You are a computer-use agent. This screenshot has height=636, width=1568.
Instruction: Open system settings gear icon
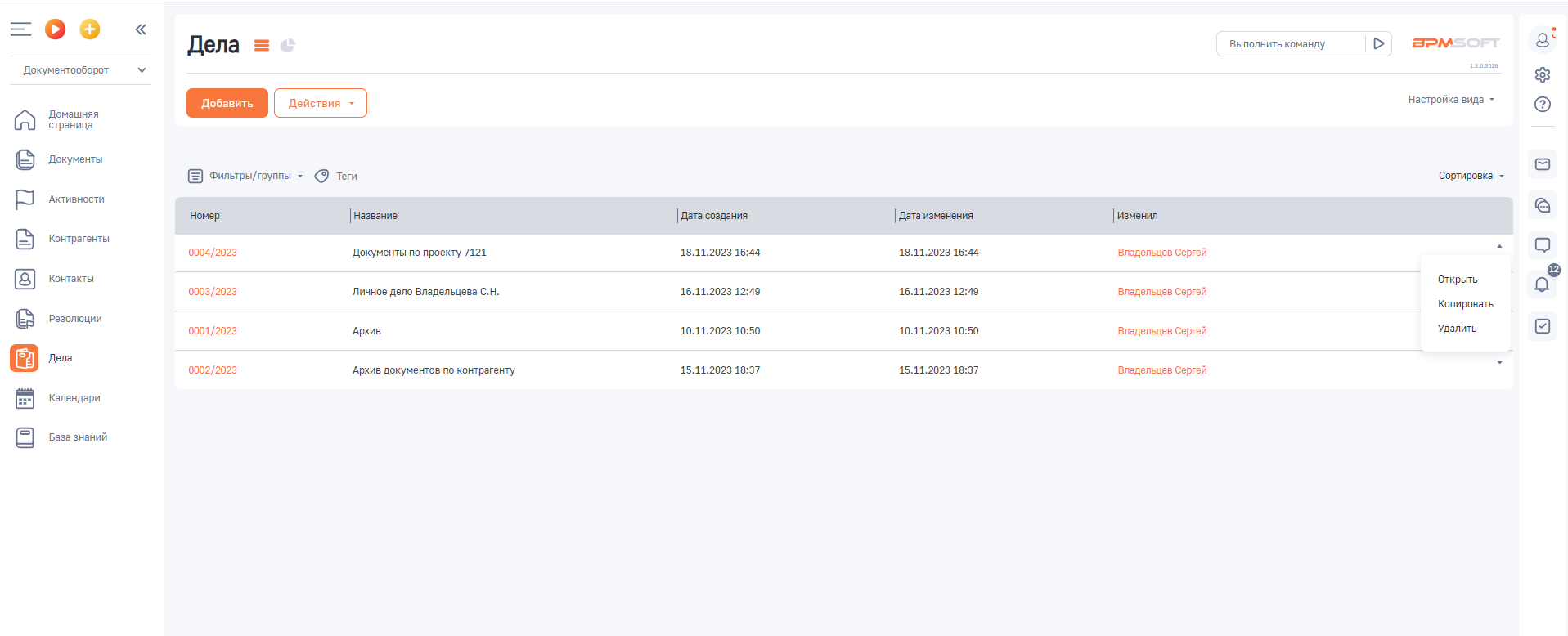1543,75
